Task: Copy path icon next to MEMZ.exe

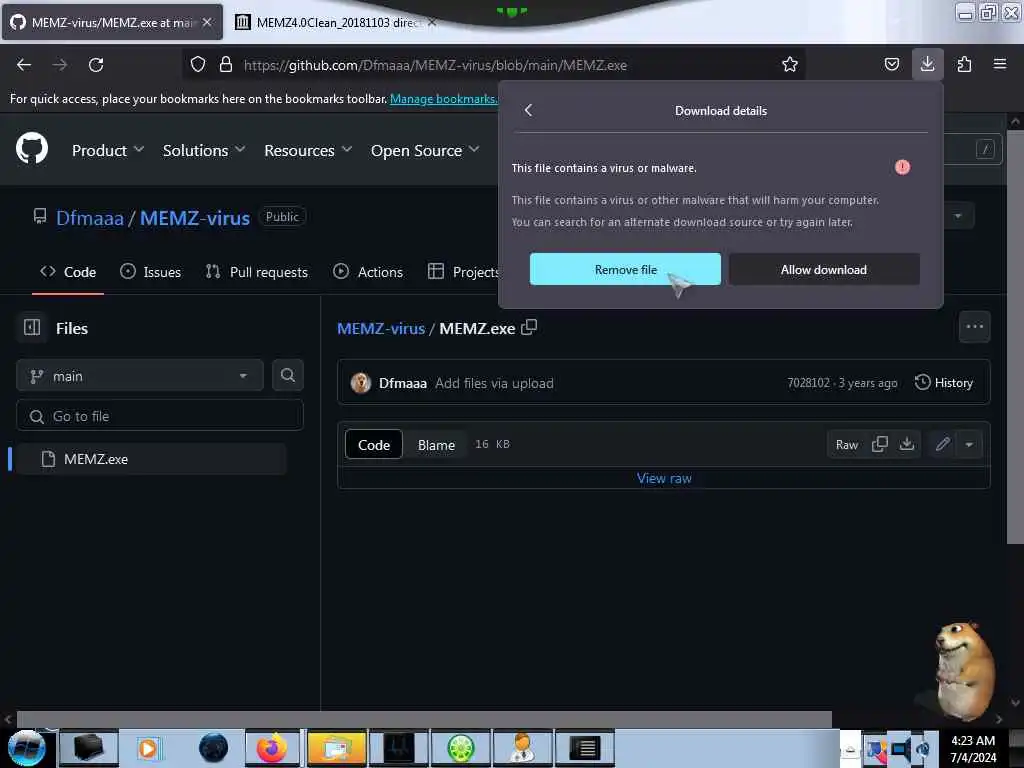Action: coord(529,327)
